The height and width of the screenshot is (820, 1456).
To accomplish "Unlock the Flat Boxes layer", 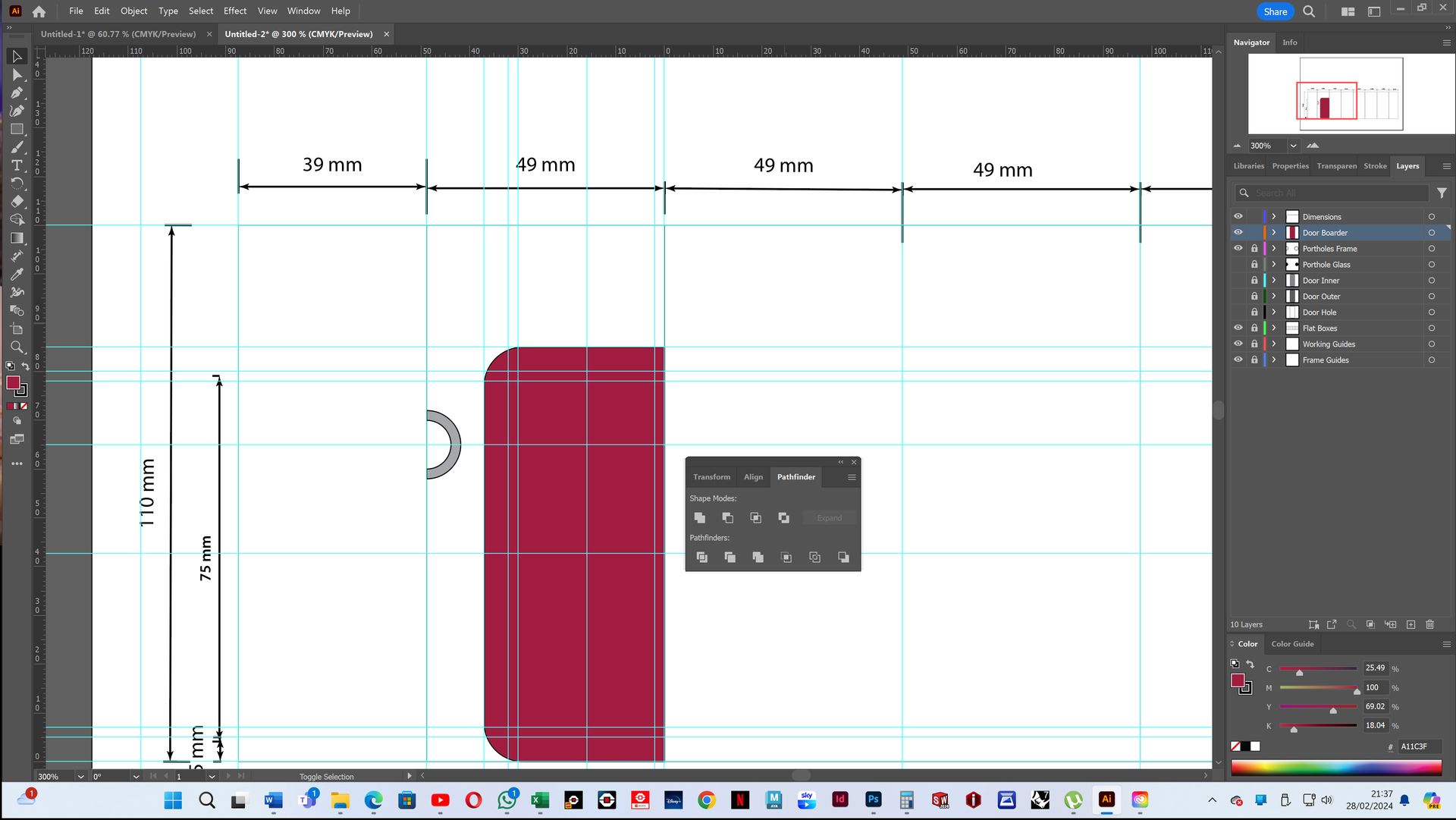I will [x=1254, y=328].
